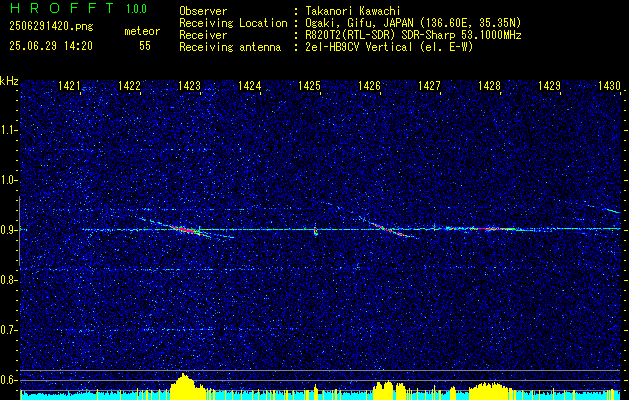Click the Receiver label

(x=203, y=35)
